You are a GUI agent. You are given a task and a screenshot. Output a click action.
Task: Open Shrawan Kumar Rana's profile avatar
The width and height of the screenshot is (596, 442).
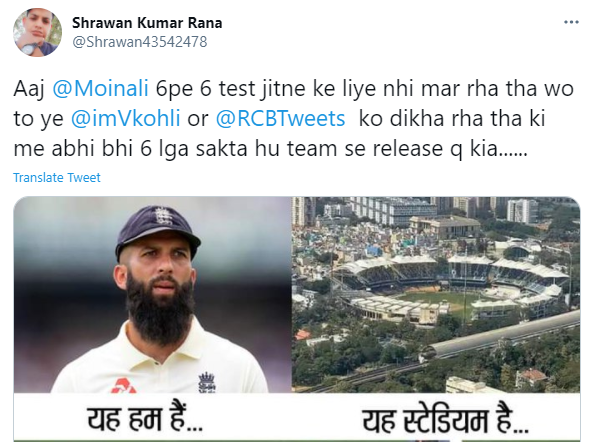click(x=37, y=32)
